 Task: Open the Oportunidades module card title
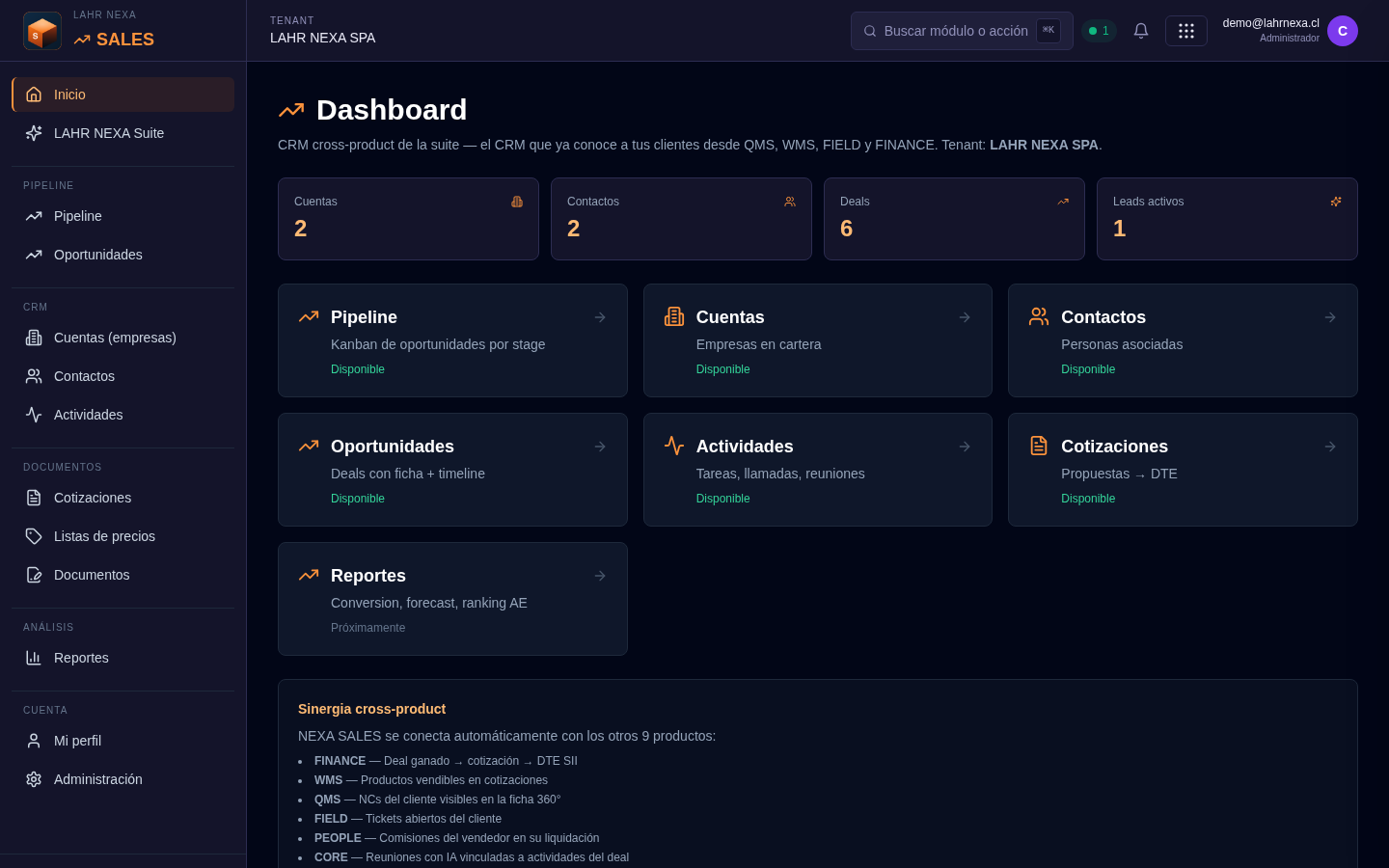pos(393,447)
